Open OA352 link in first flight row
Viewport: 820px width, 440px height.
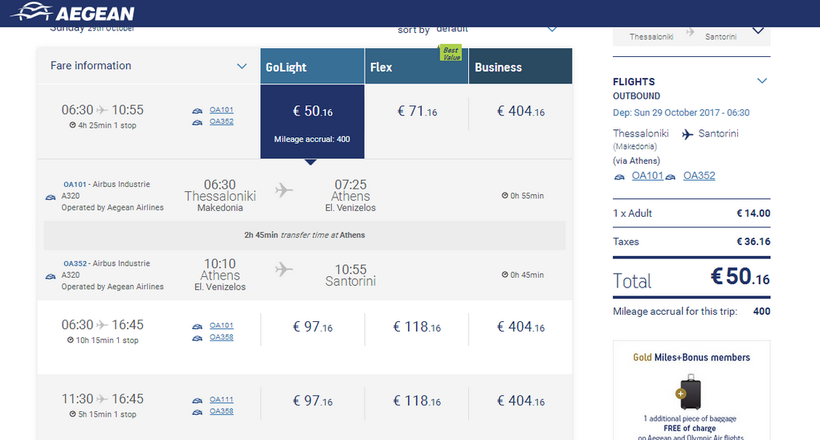pos(220,122)
